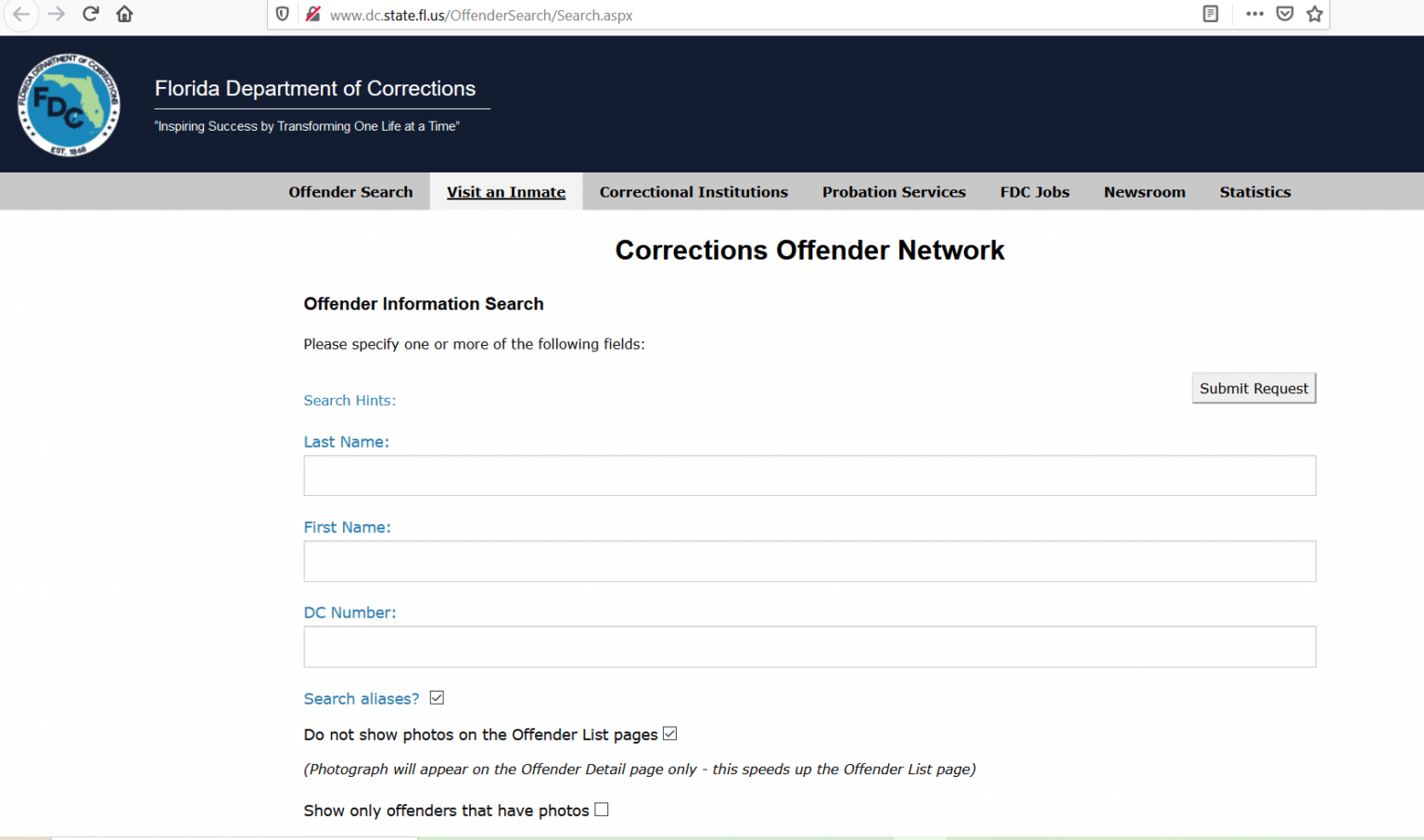Open the Visit an Inmate menu

[506, 192]
